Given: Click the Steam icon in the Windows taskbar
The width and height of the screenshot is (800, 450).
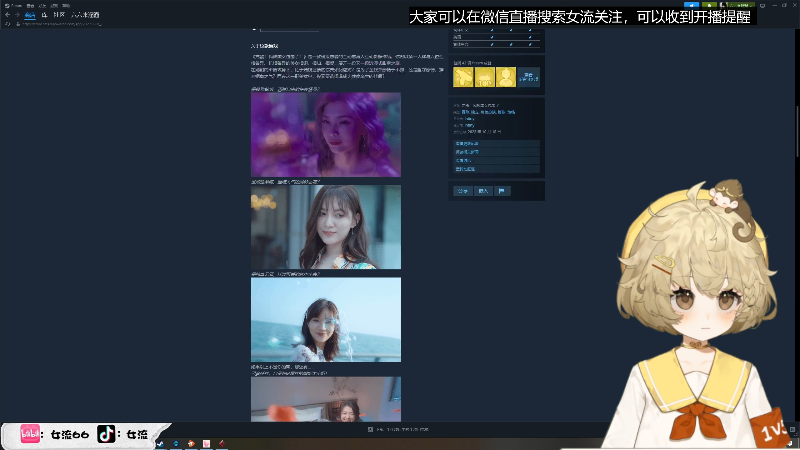Looking at the screenshot, I should (x=160, y=444).
